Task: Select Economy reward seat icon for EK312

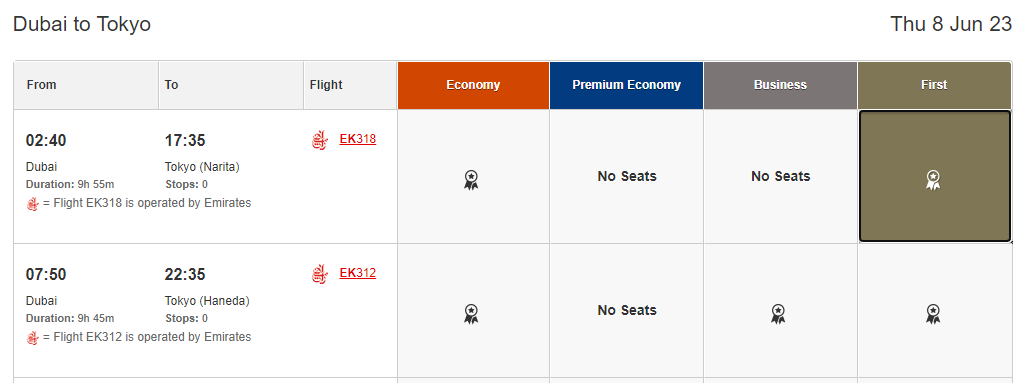Action: point(471,313)
